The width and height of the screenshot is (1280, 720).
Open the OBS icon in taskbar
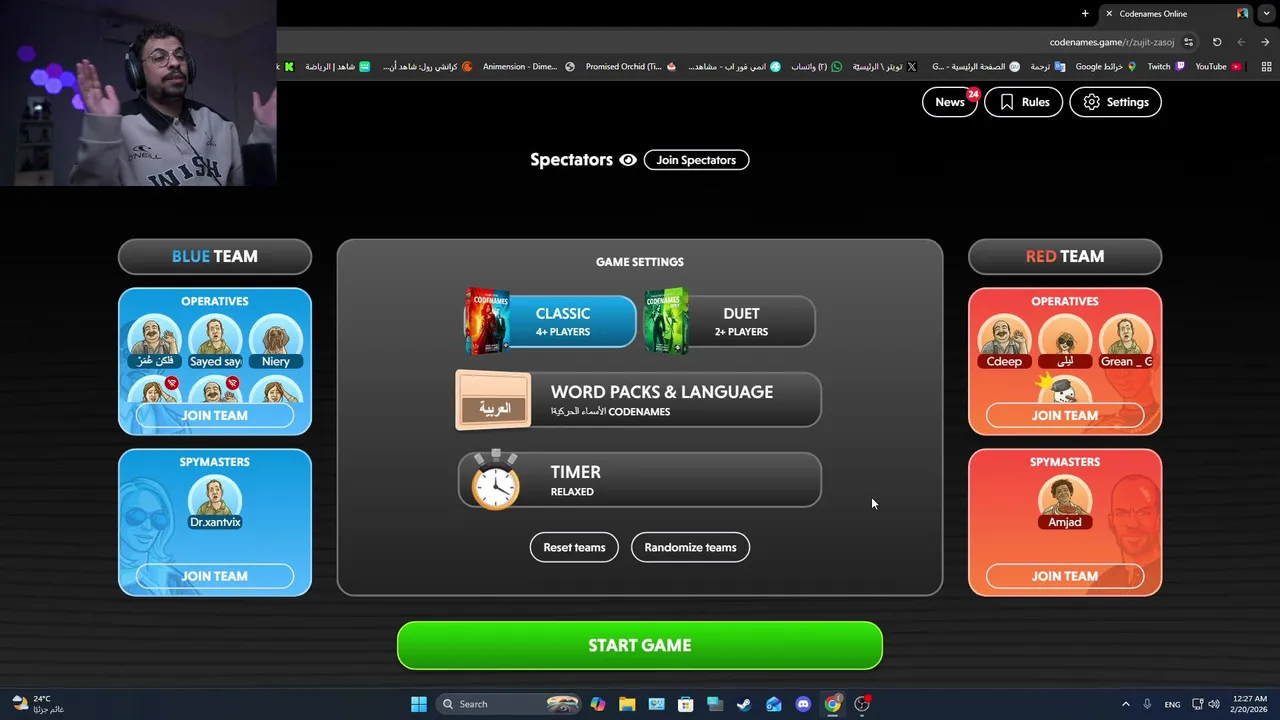pyautogui.click(x=862, y=704)
